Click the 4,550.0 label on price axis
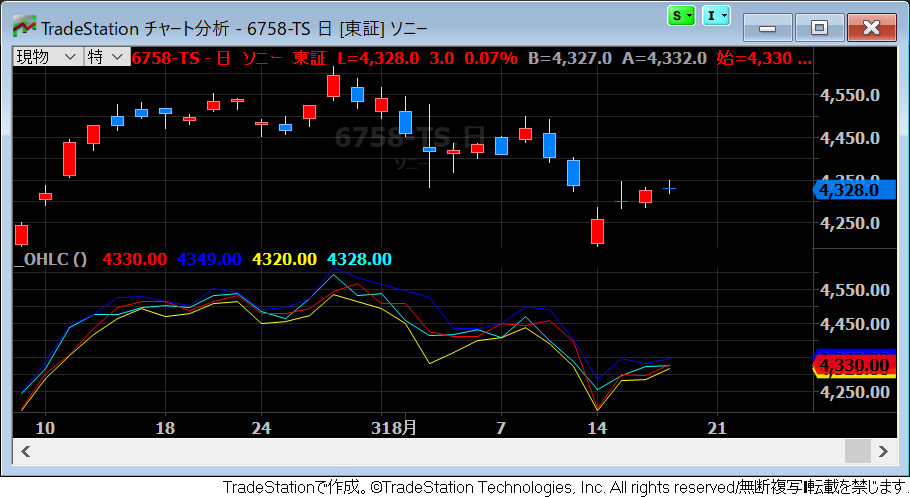The height and width of the screenshot is (497, 910). coord(849,95)
